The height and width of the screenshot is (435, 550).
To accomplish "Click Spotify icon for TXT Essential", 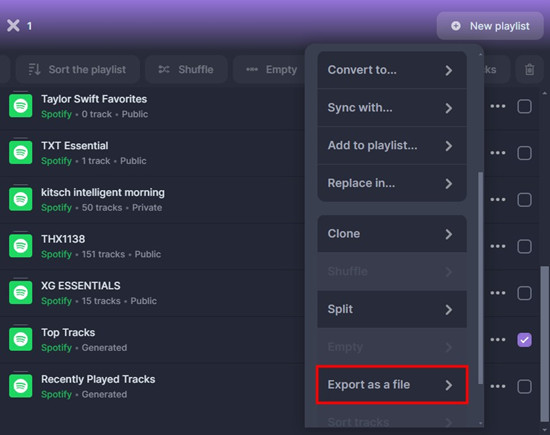I will pyautogui.click(x=21, y=152).
